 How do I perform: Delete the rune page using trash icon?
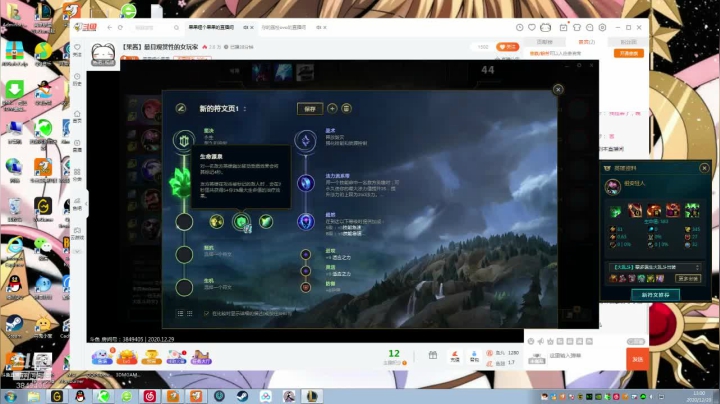(346, 108)
